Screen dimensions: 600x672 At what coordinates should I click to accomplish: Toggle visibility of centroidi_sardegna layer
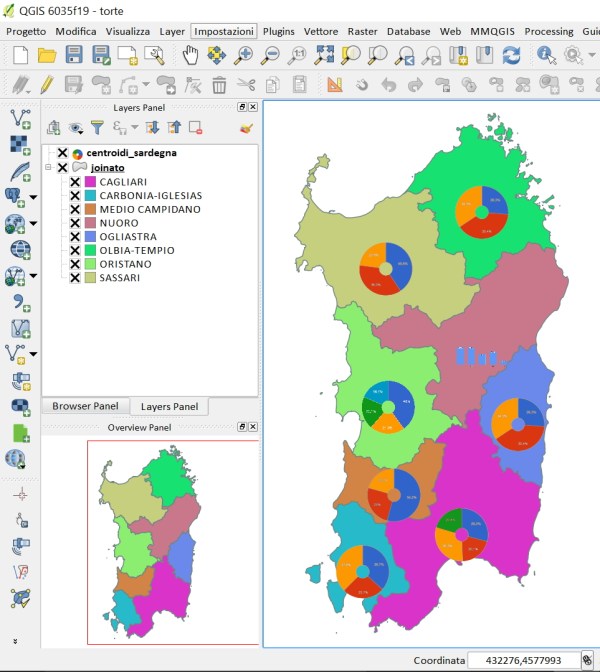click(62, 153)
